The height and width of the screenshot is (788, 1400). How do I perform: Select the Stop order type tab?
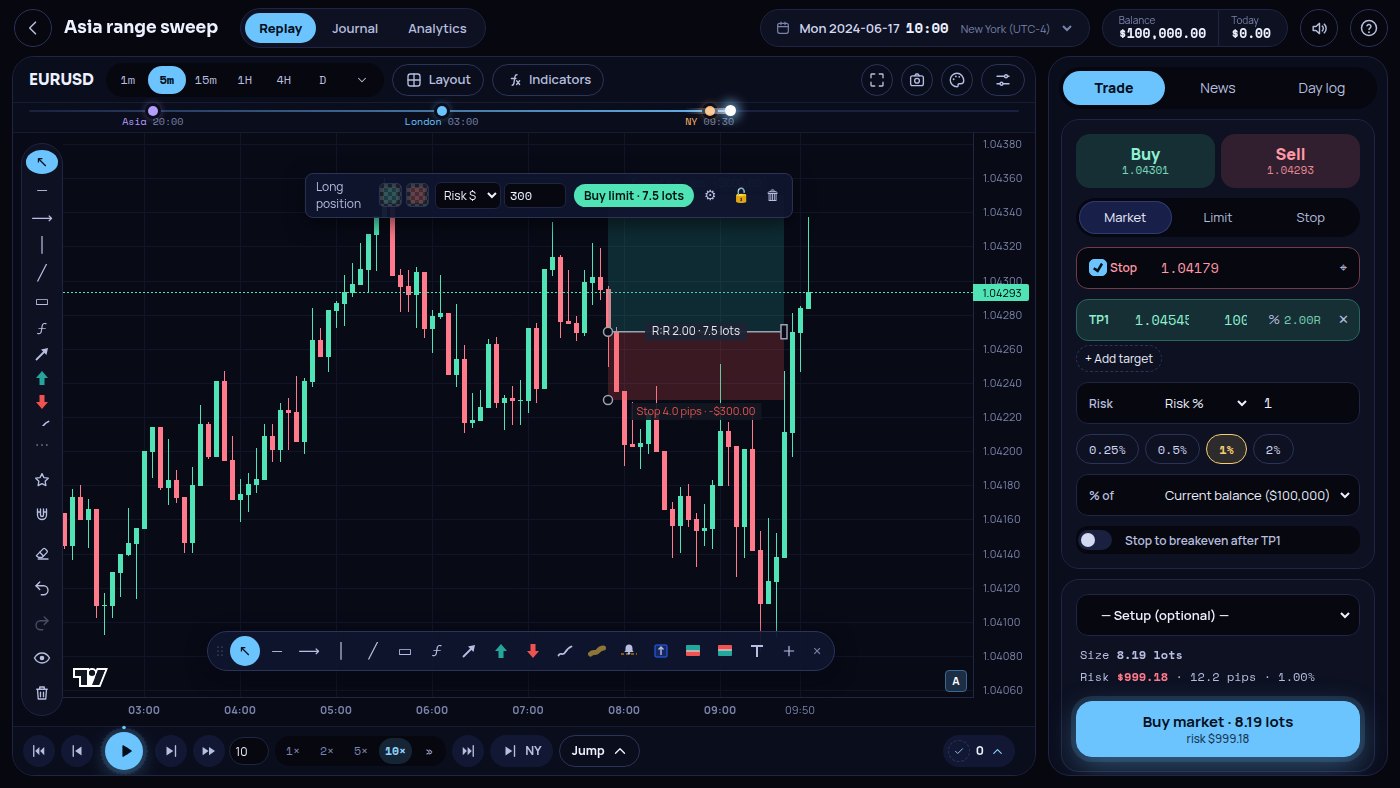coord(1310,217)
